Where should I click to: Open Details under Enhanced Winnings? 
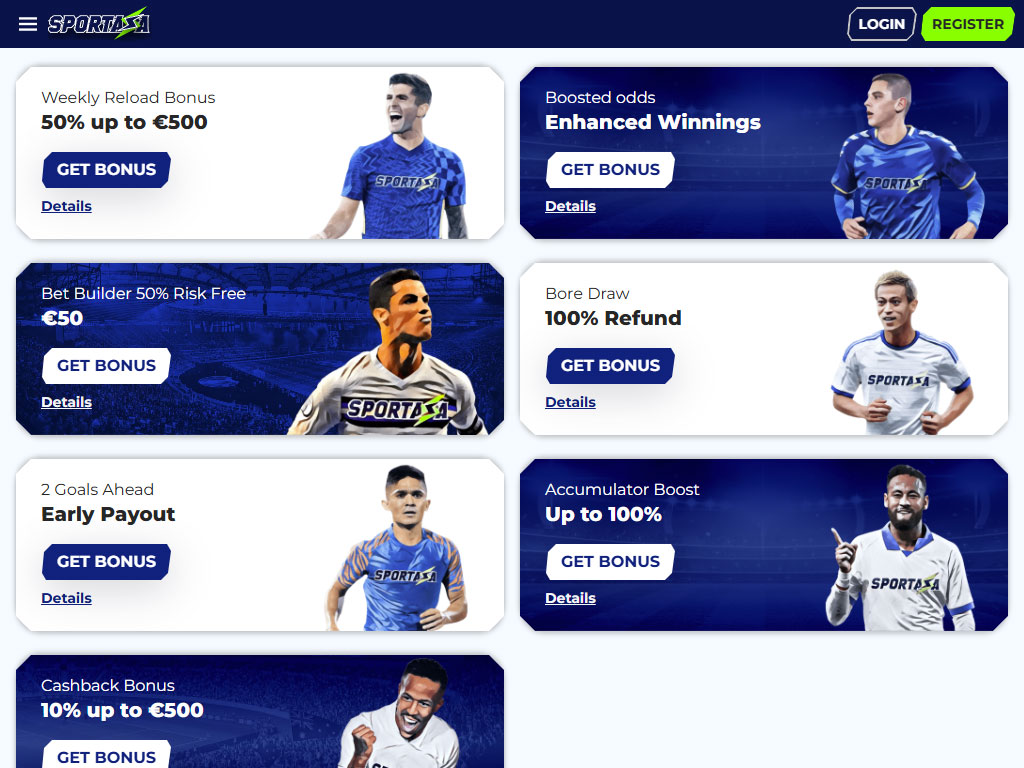[x=571, y=206]
